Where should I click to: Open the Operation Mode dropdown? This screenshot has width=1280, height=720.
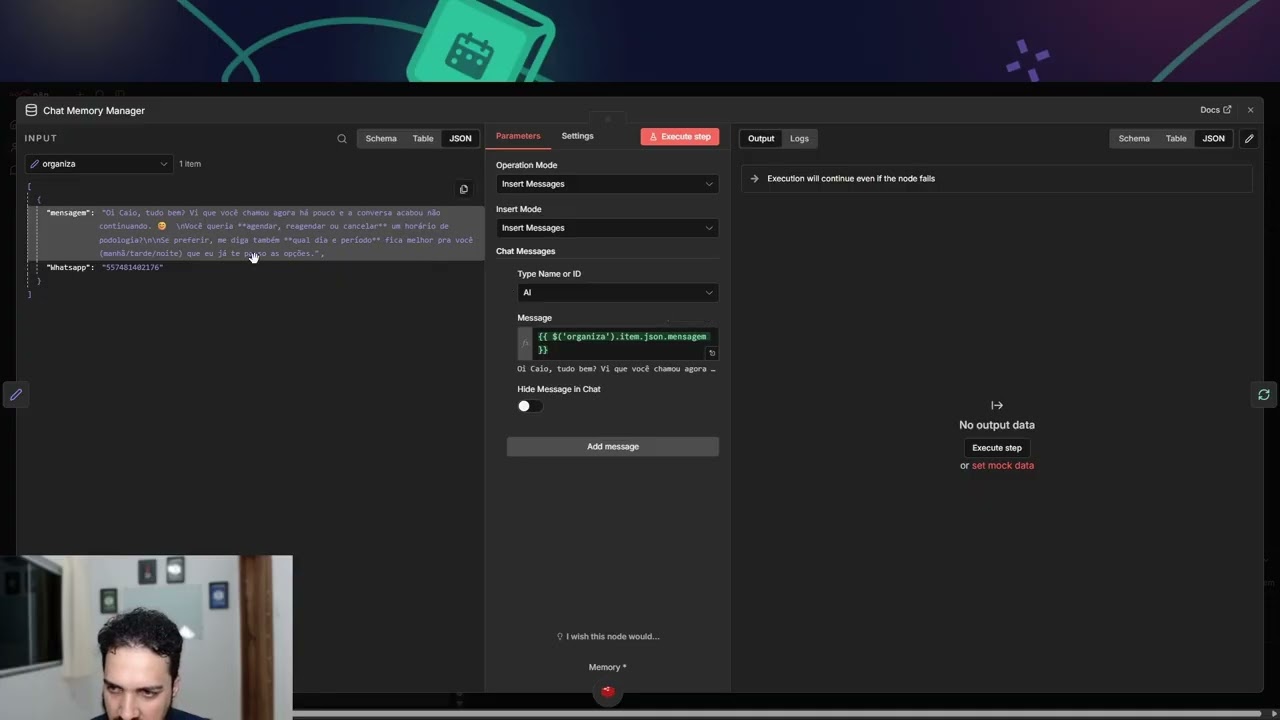607,184
